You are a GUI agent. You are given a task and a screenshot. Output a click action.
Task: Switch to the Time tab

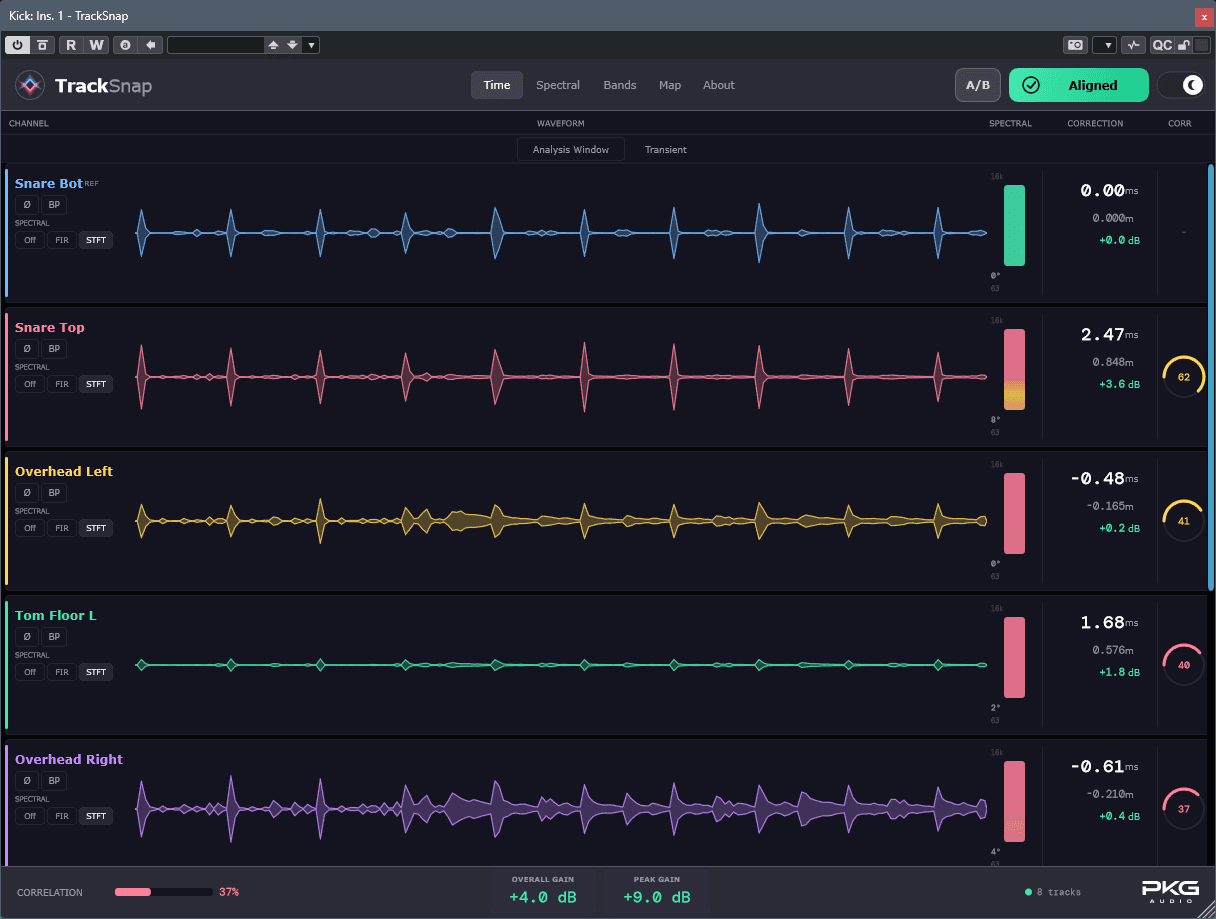click(x=497, y=85)
